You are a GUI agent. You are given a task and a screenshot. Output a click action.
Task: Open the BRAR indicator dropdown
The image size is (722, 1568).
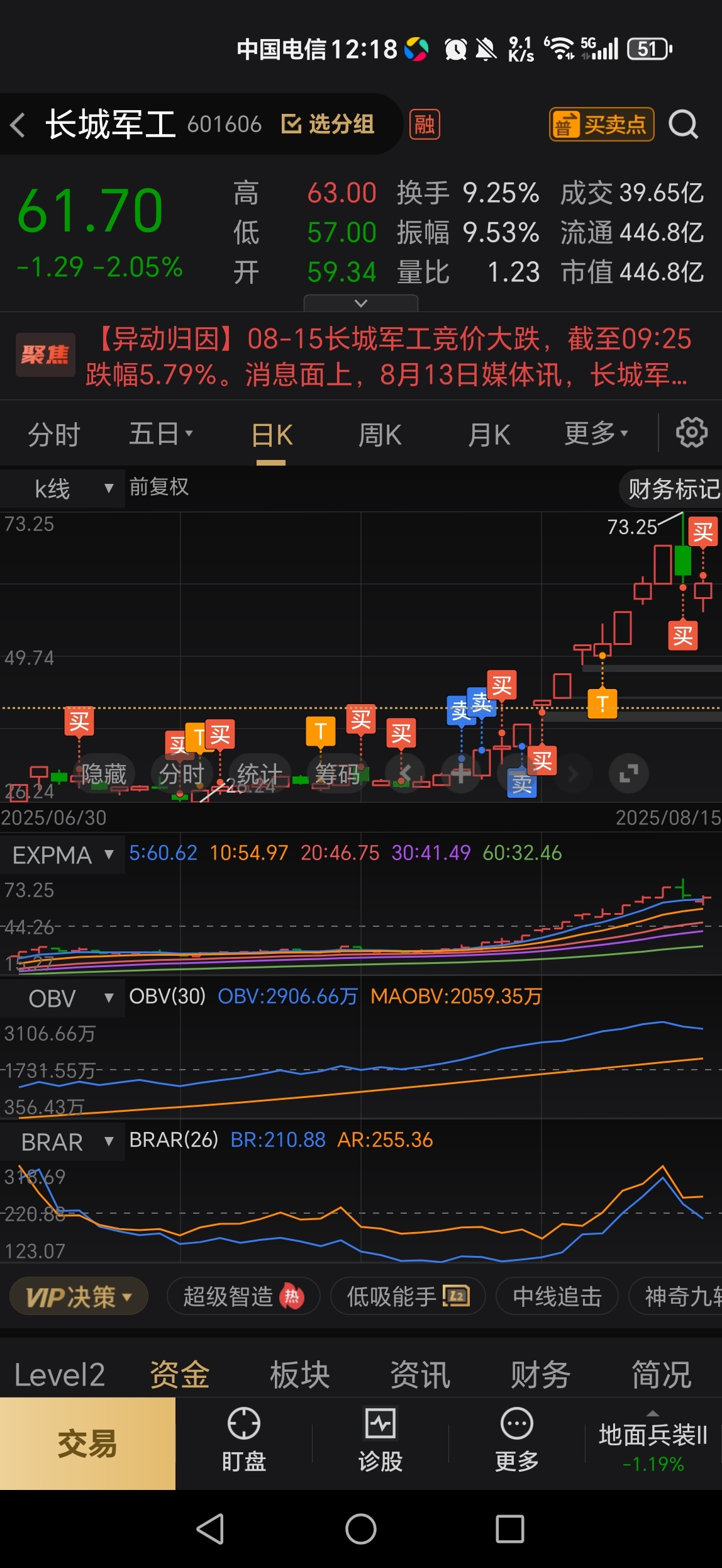pyautogui.click(x=62, y=1141)
